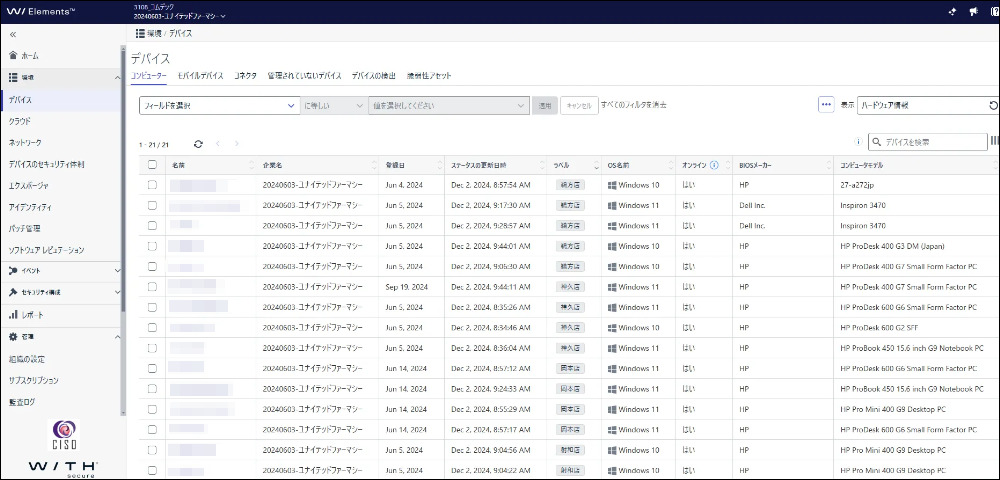
Task: Click the 27-a272jp model cell
Action: coord(859,185)
